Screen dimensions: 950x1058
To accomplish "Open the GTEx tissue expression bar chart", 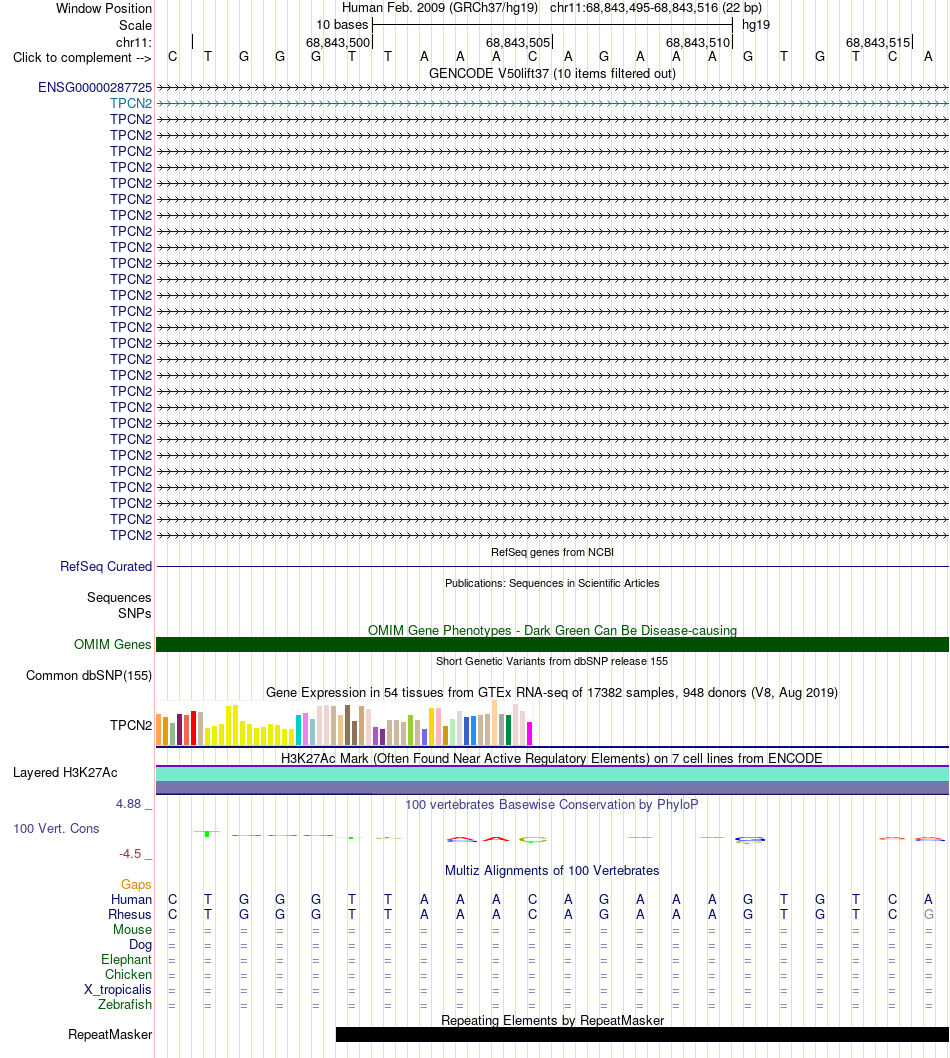I will [344, 723].
